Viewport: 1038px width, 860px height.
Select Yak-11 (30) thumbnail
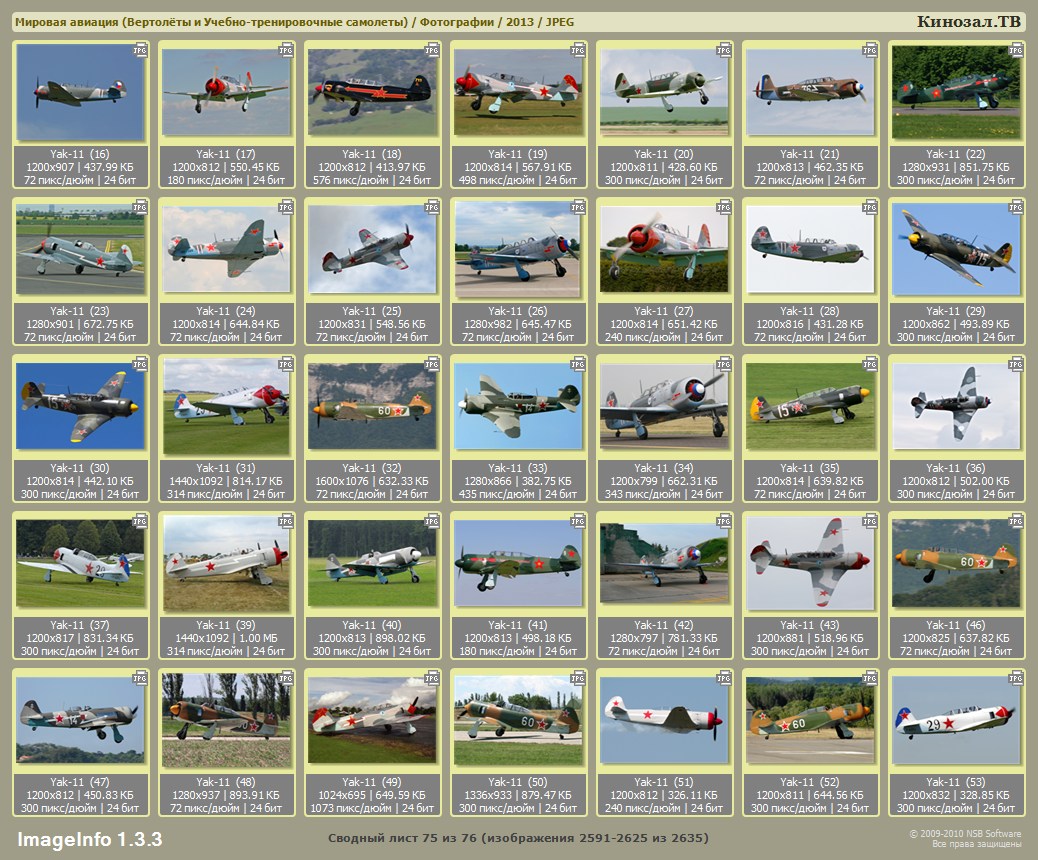pos(80,406)
